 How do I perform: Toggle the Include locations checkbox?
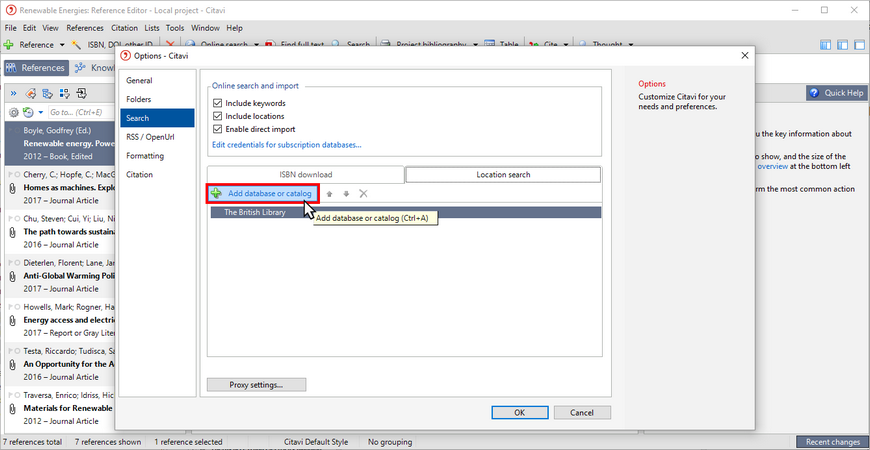[x=218, y=116]
